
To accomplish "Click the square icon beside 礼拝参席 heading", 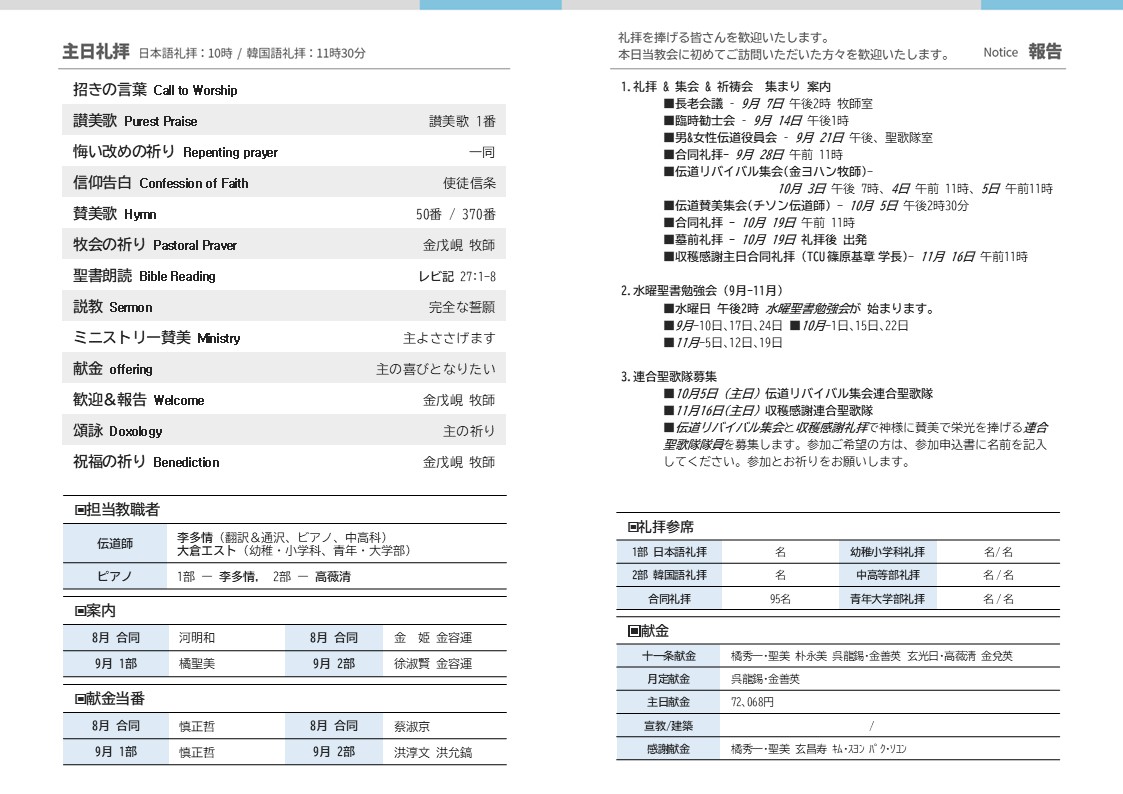I will coord(633,527).
